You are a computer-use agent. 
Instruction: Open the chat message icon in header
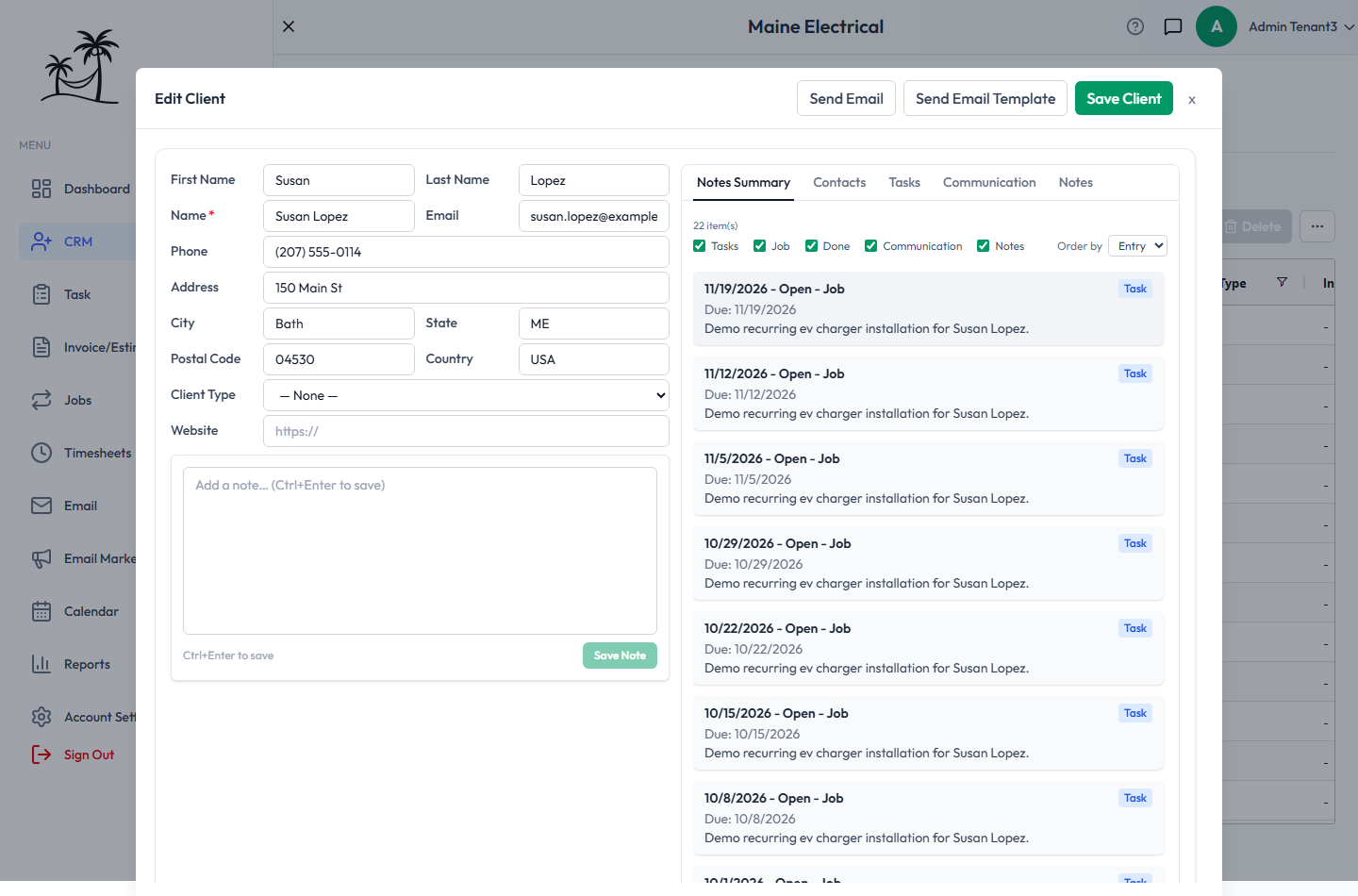pos(1173,26)
